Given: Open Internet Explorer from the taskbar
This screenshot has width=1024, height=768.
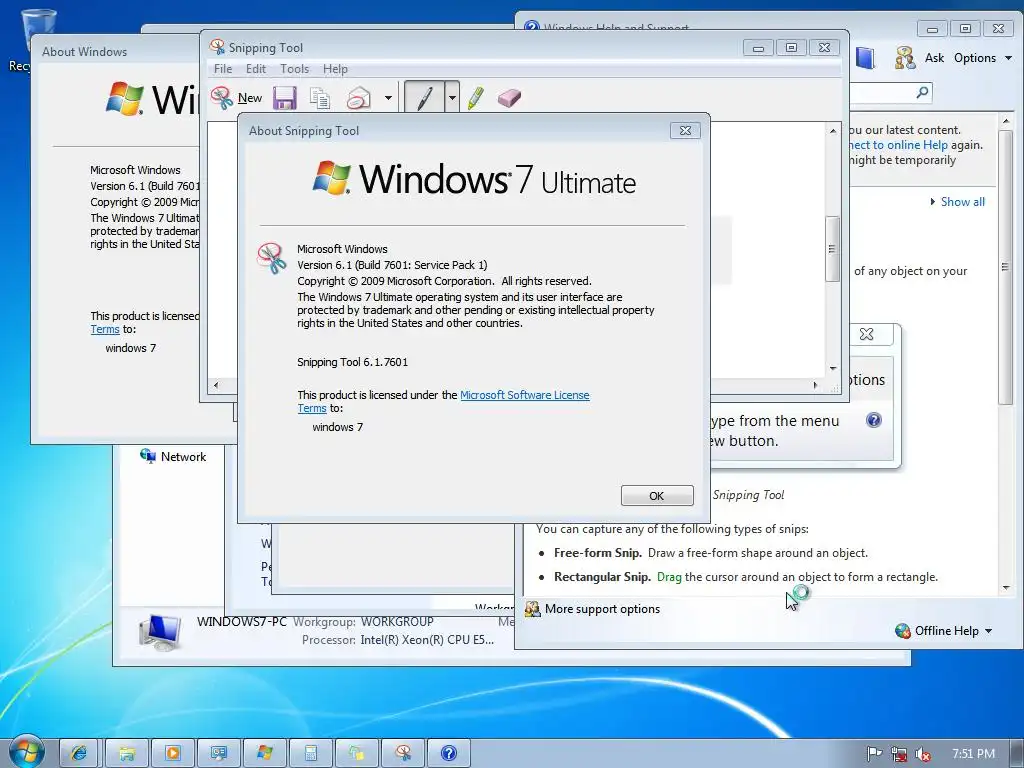Looking at the screenshot, I should pos(79,753).
